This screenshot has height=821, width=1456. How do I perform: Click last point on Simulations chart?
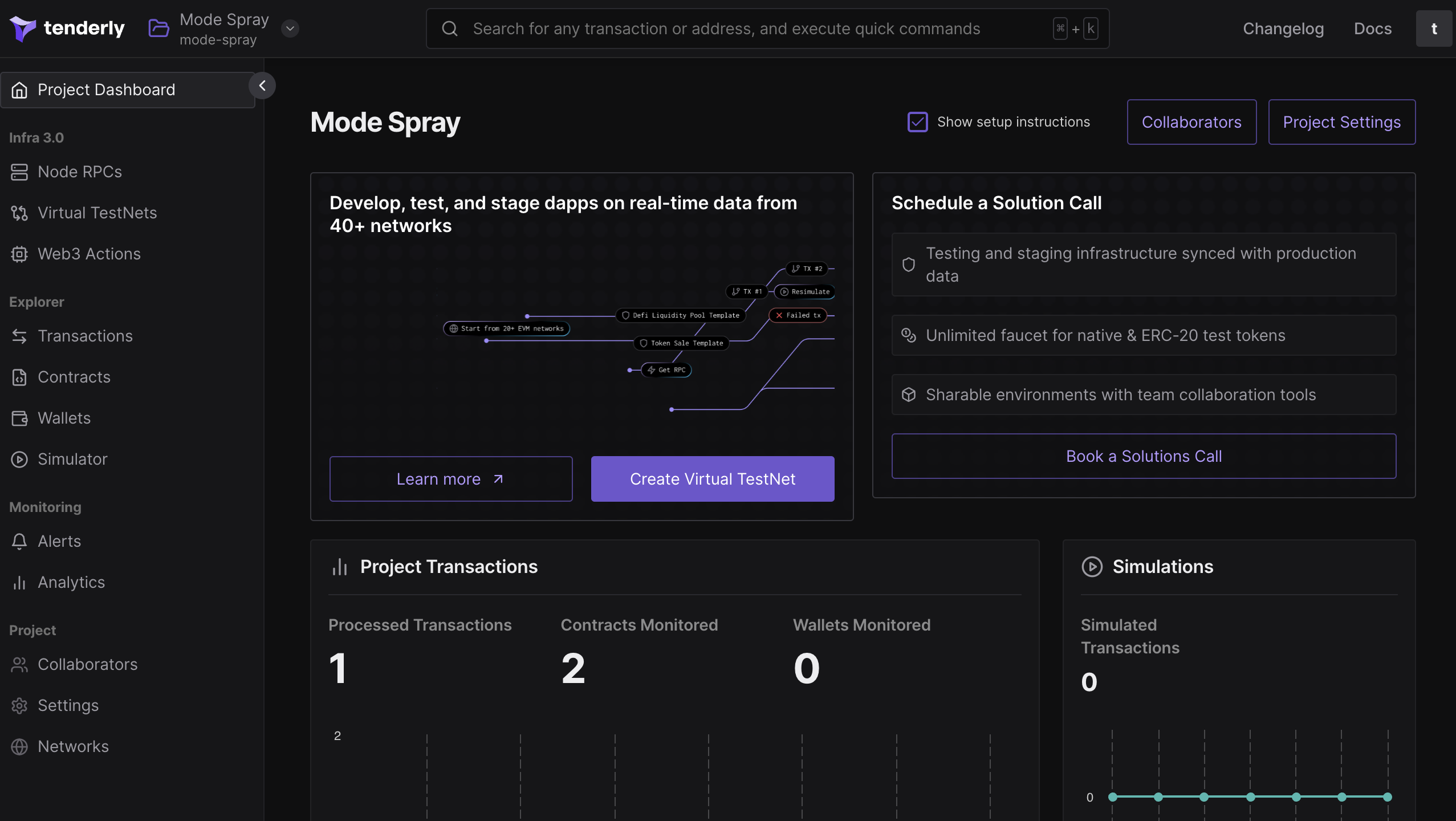point(1387,797)
